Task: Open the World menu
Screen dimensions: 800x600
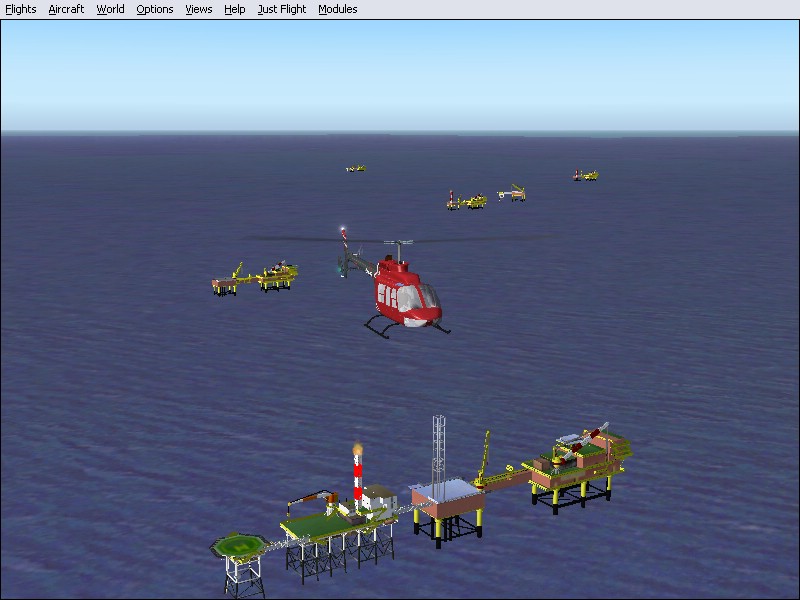Action: coord(110,9)
